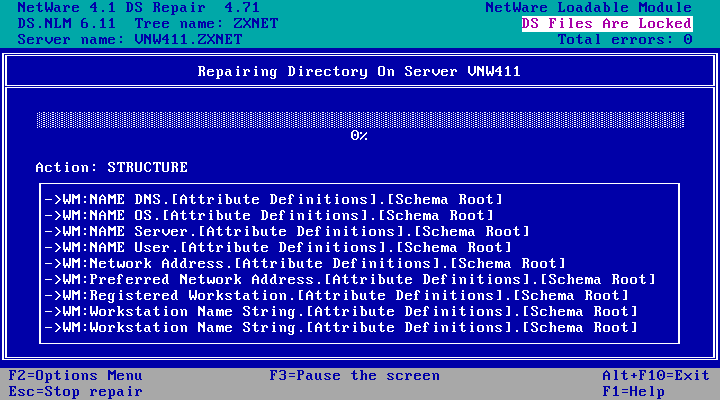Click 'Repairing Directory On Server VNW411' title
The height and width of the screenshot is (400, 720).
point(359,72)
